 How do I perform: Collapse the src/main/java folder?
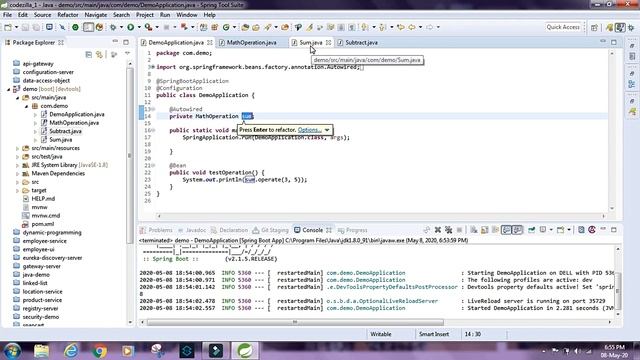click(18, 98)
